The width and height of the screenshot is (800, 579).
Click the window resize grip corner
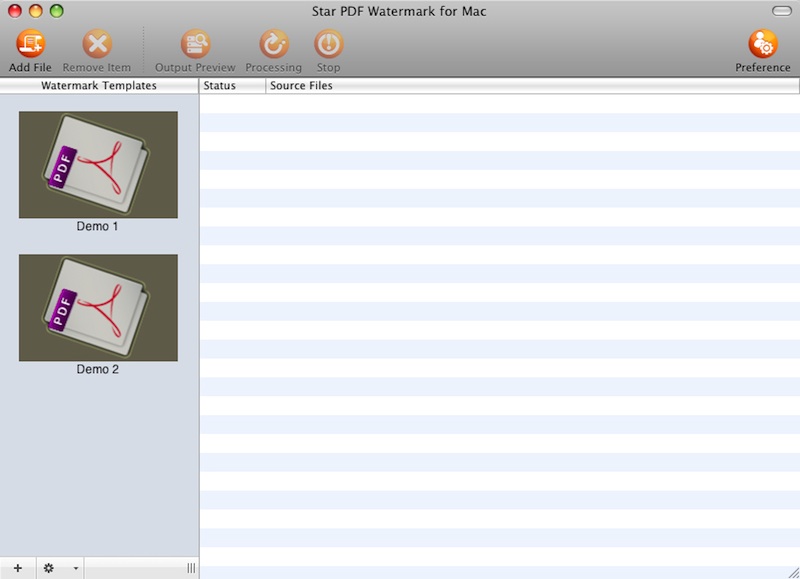792,571
